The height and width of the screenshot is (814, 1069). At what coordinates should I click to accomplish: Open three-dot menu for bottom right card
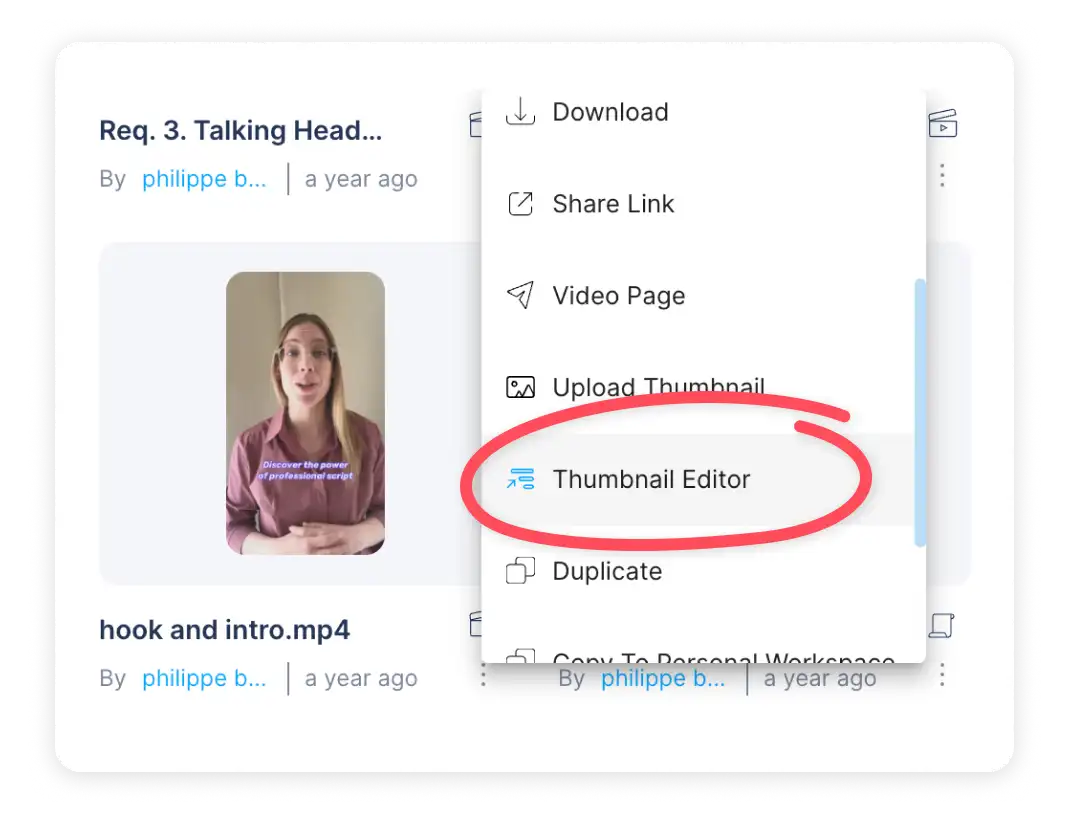click(x=942, y=675)
